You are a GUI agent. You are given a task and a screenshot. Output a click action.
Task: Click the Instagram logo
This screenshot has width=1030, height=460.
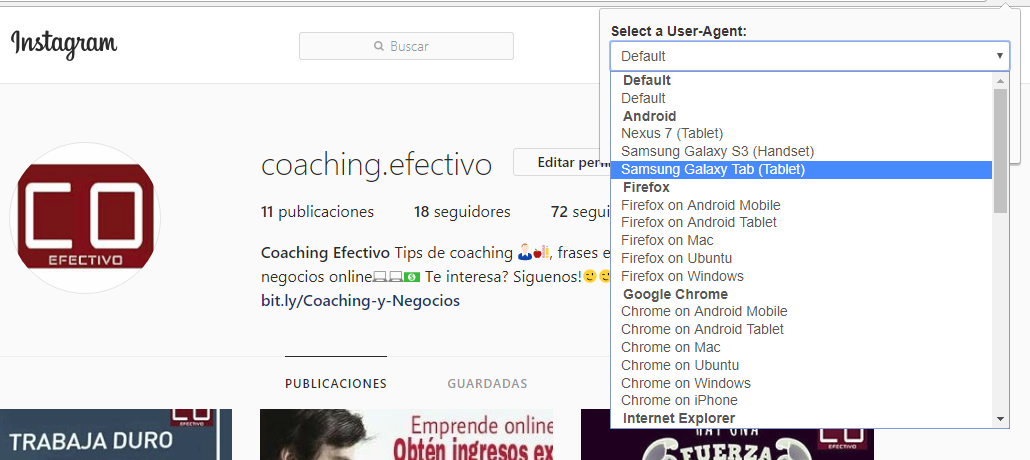64,44
